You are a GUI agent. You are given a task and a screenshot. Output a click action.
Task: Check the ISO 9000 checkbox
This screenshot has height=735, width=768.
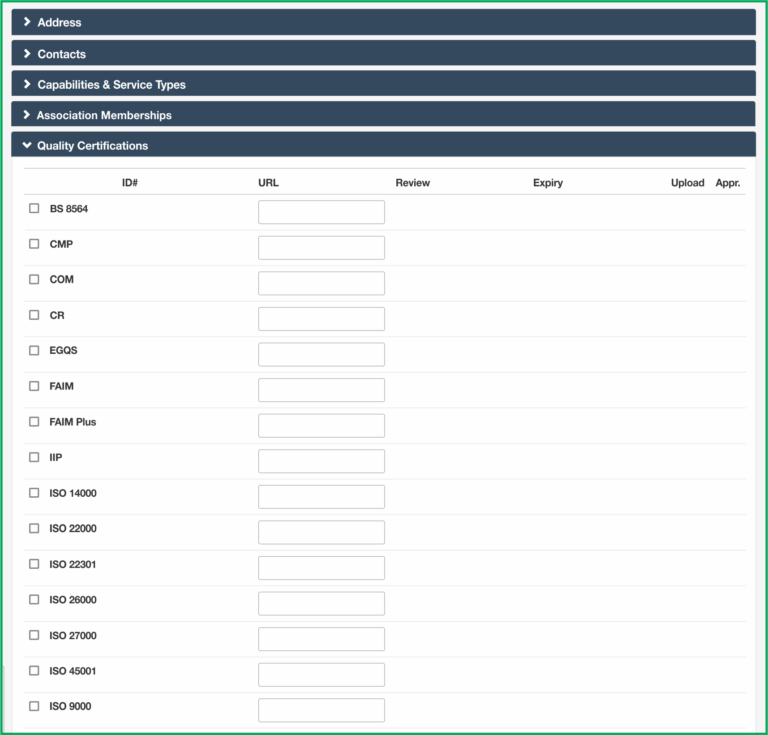(34, 706)
